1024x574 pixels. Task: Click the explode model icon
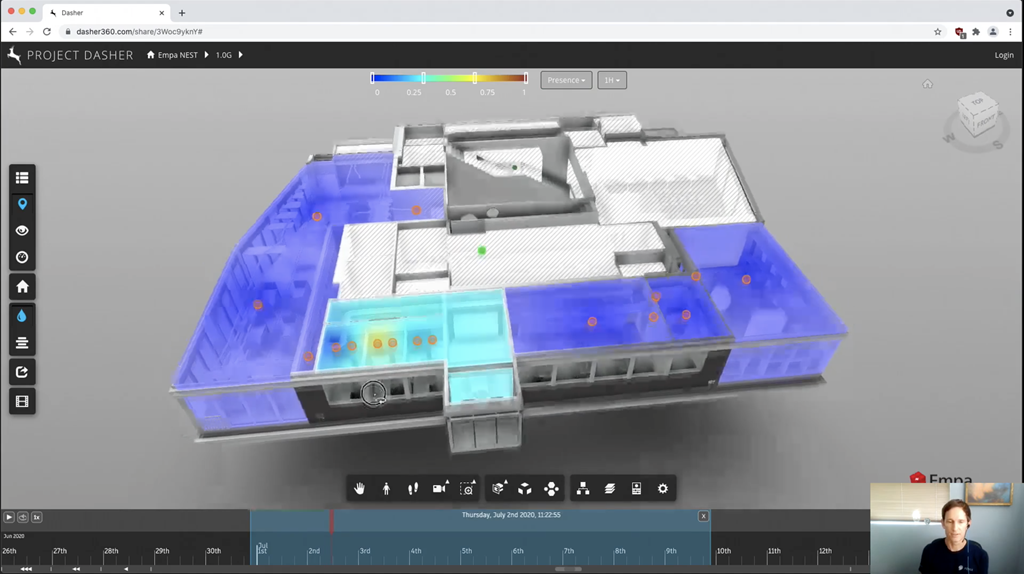click(551, 488)
